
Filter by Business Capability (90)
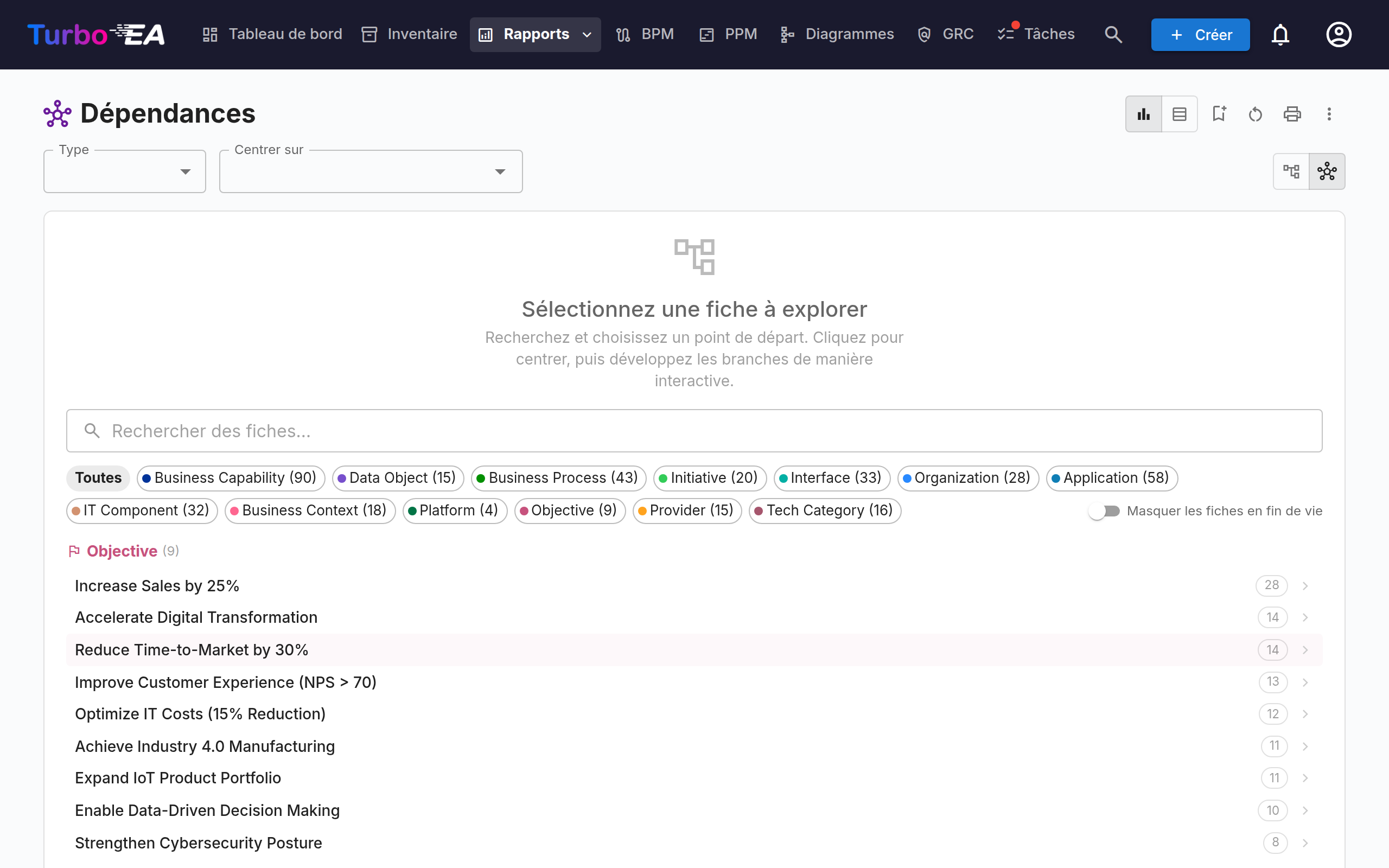click(231, 478)
